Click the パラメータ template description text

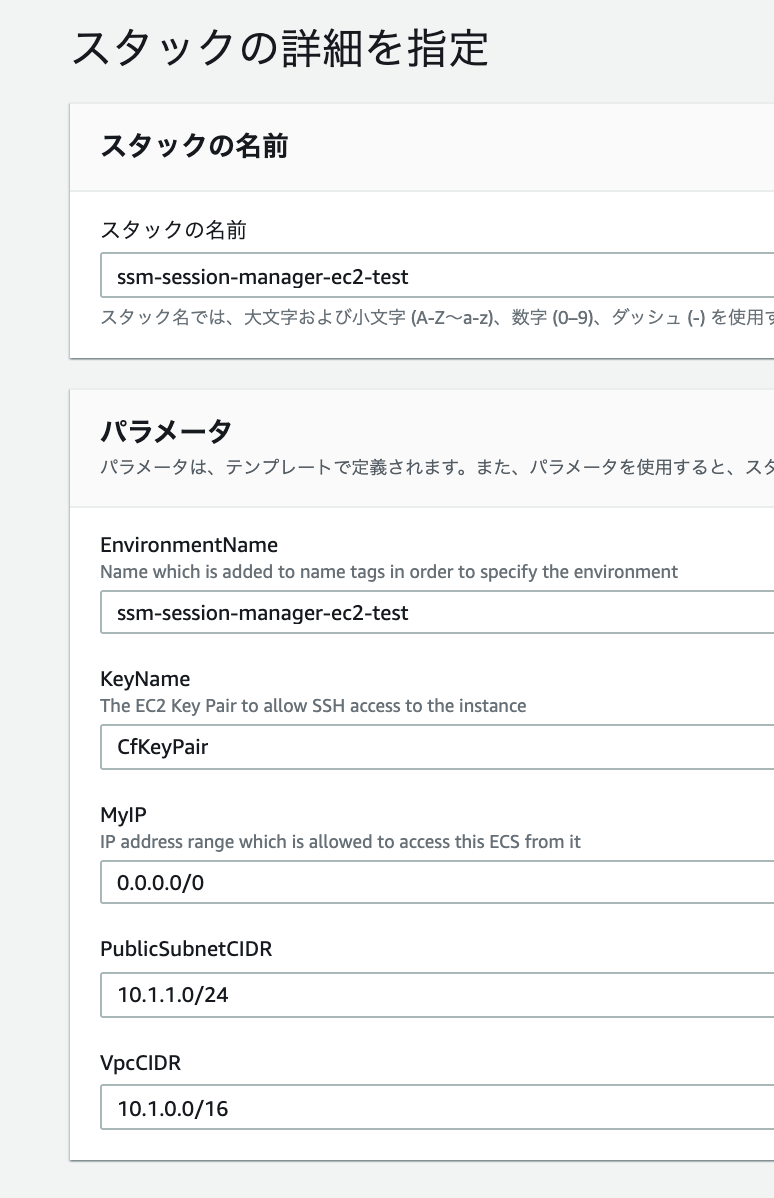[437, 467]
